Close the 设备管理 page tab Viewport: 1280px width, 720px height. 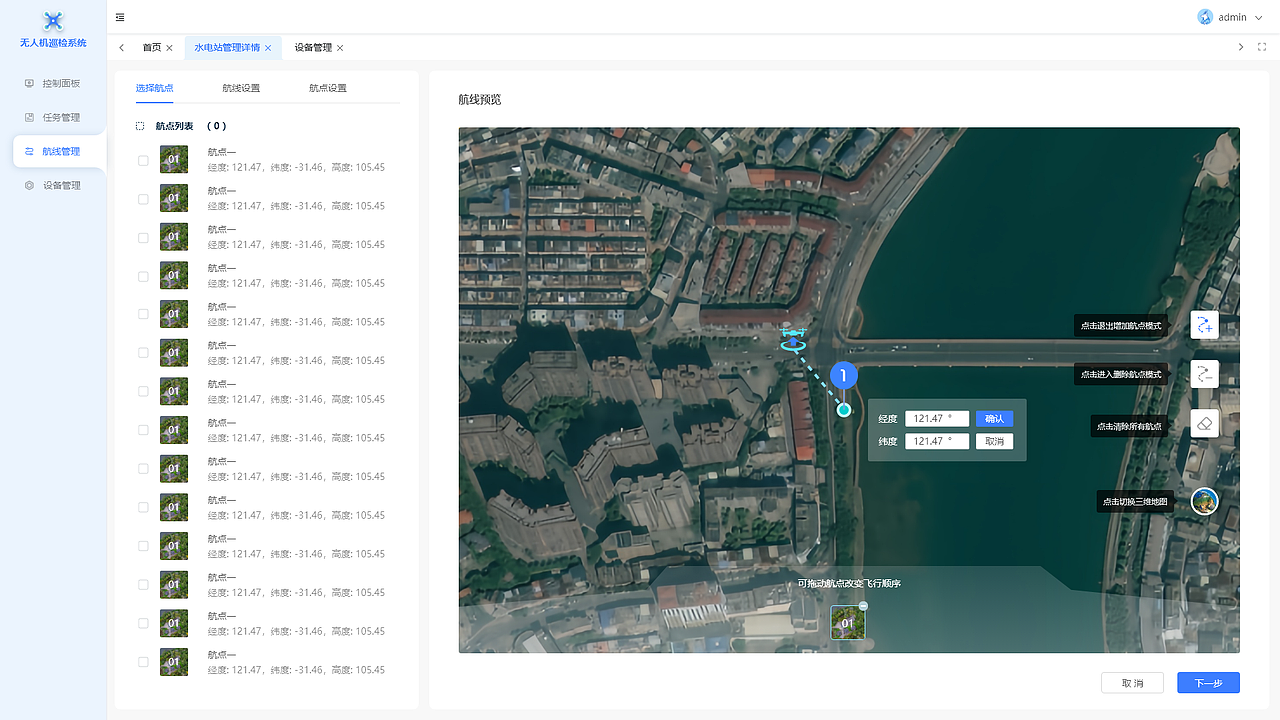(340, 48)
